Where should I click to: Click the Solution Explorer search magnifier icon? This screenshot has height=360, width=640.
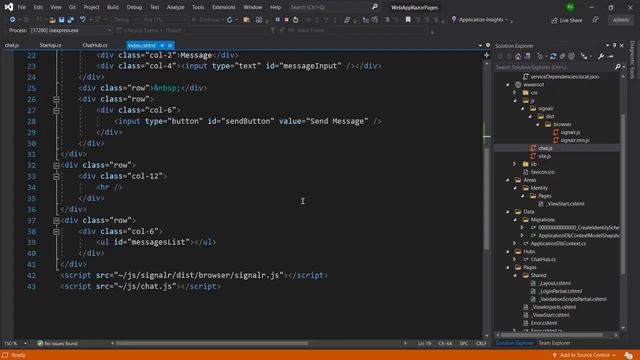(618, 67)
